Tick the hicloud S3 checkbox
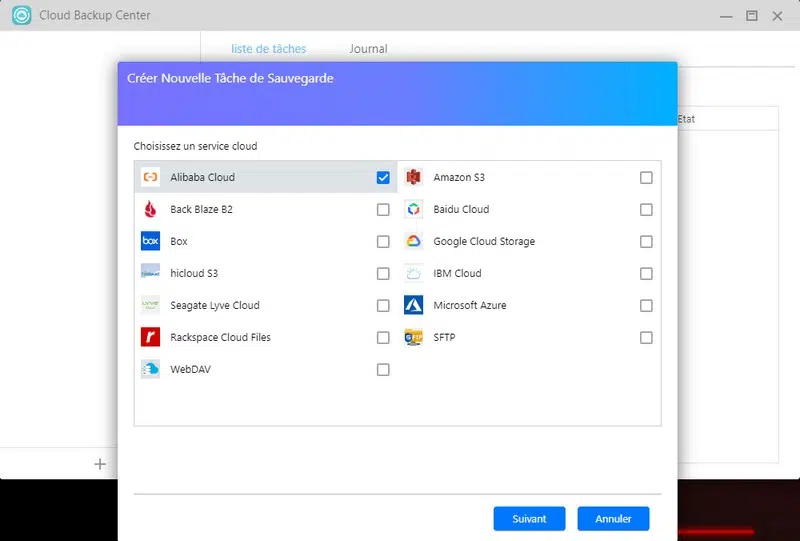 [383, 274]
